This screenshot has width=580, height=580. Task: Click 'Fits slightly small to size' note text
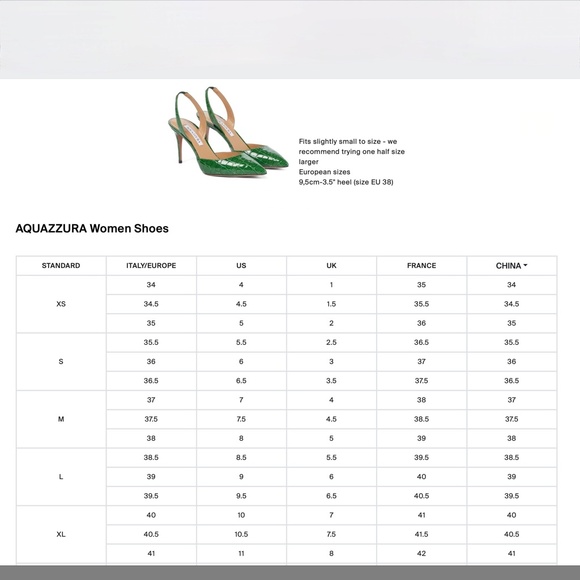pos(351,151)
